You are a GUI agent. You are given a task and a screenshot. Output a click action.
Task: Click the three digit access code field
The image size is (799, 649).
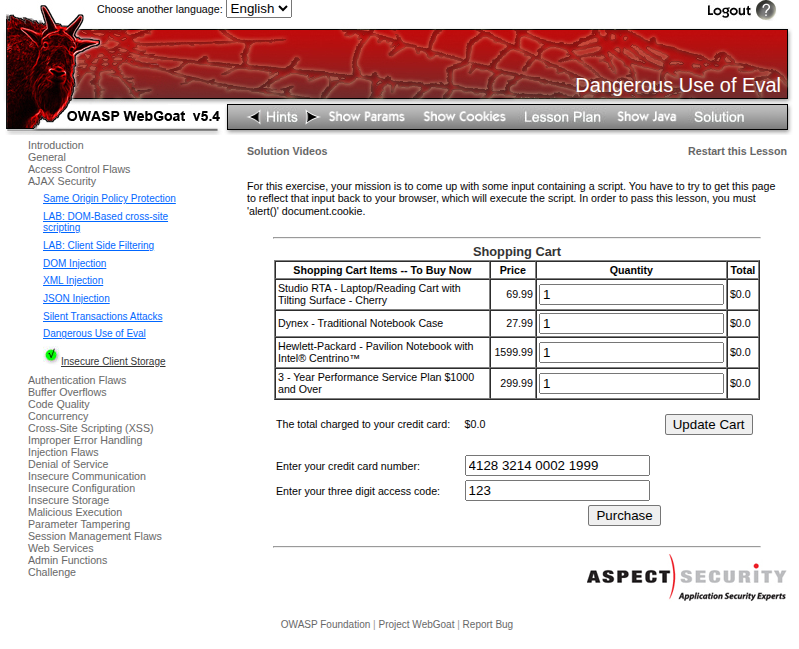(557, 491)
